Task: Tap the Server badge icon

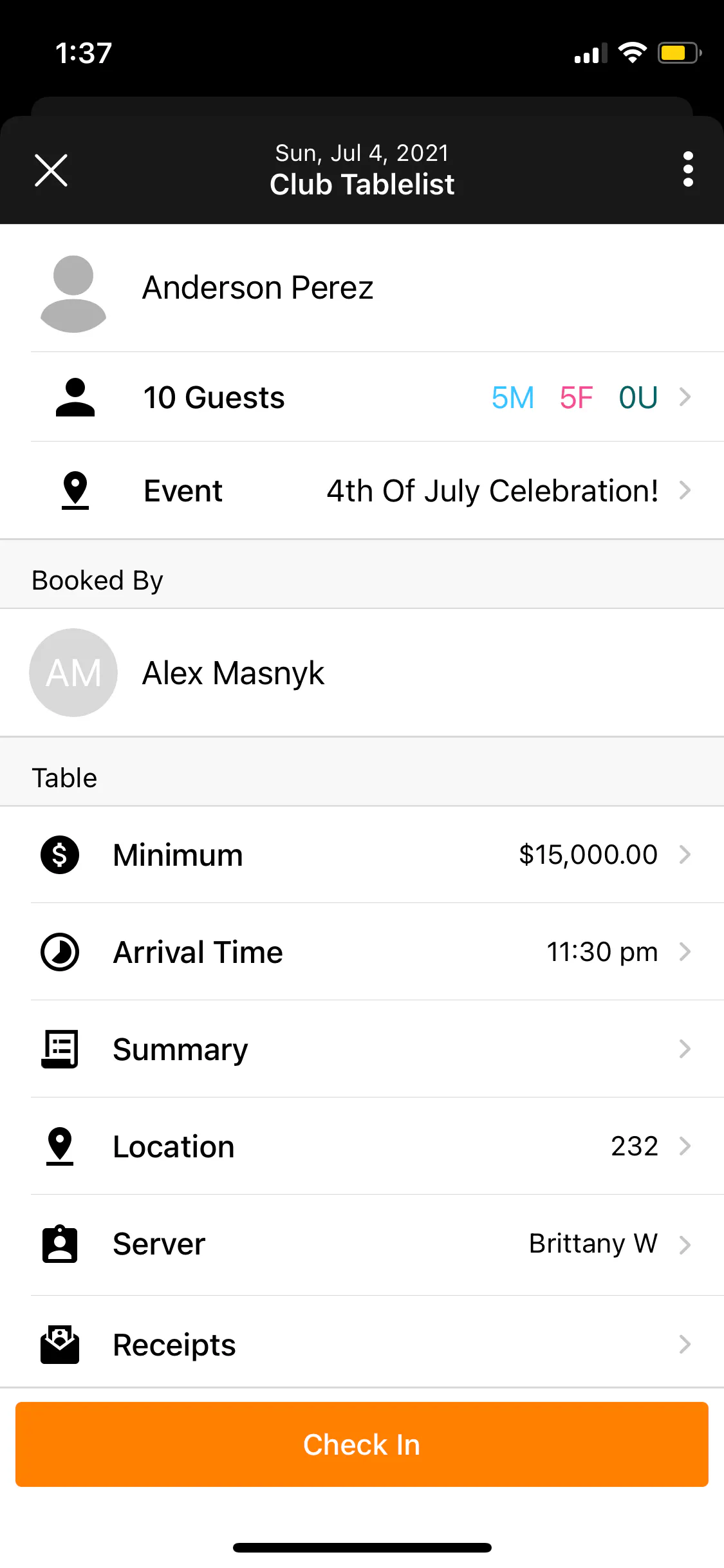Action: click(x=60, y=1244)
